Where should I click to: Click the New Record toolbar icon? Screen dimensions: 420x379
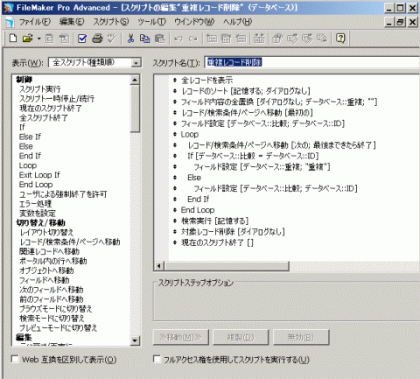(x=211, y=38)
